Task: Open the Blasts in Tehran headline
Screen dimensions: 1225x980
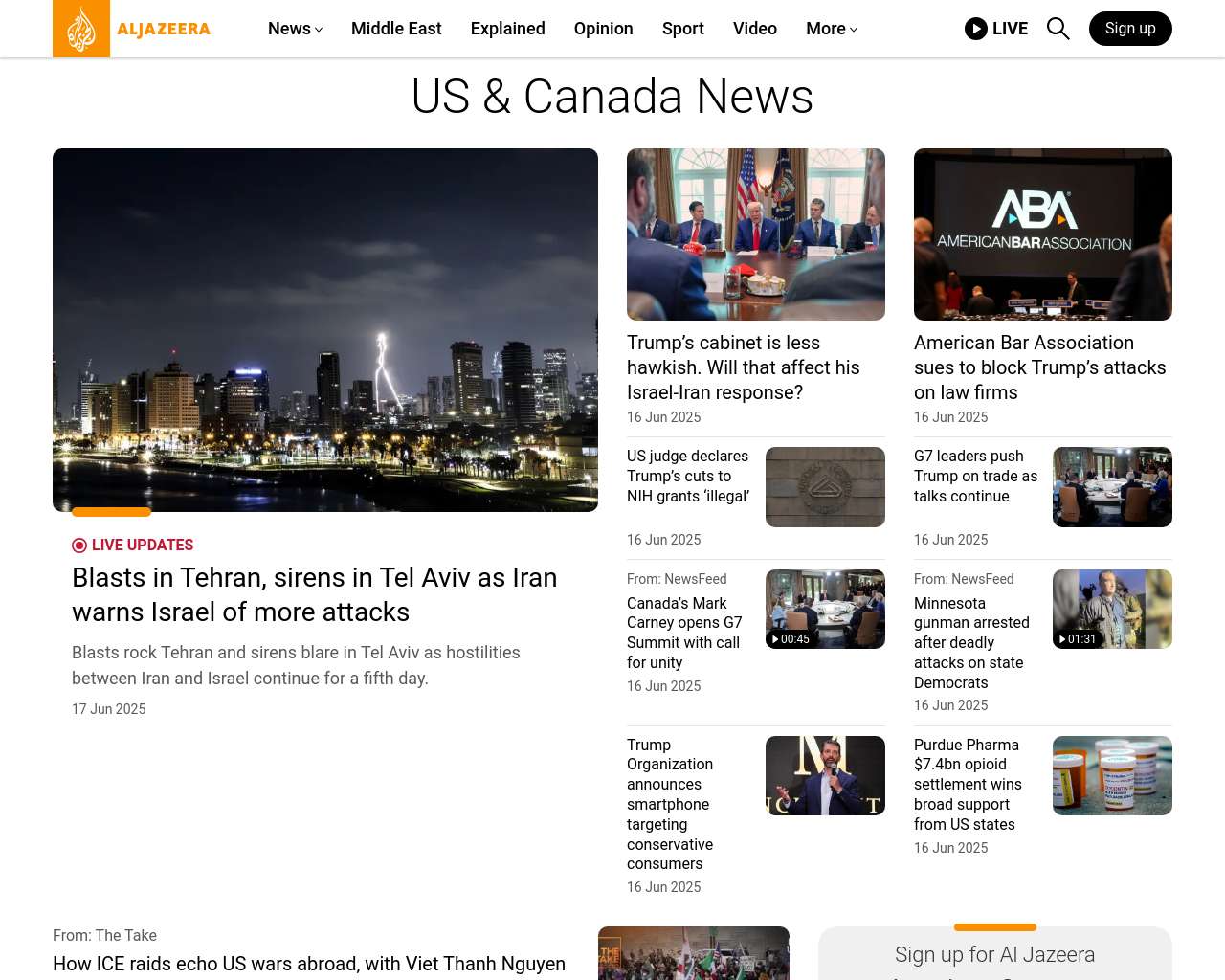Action: [x=315, y=594]
